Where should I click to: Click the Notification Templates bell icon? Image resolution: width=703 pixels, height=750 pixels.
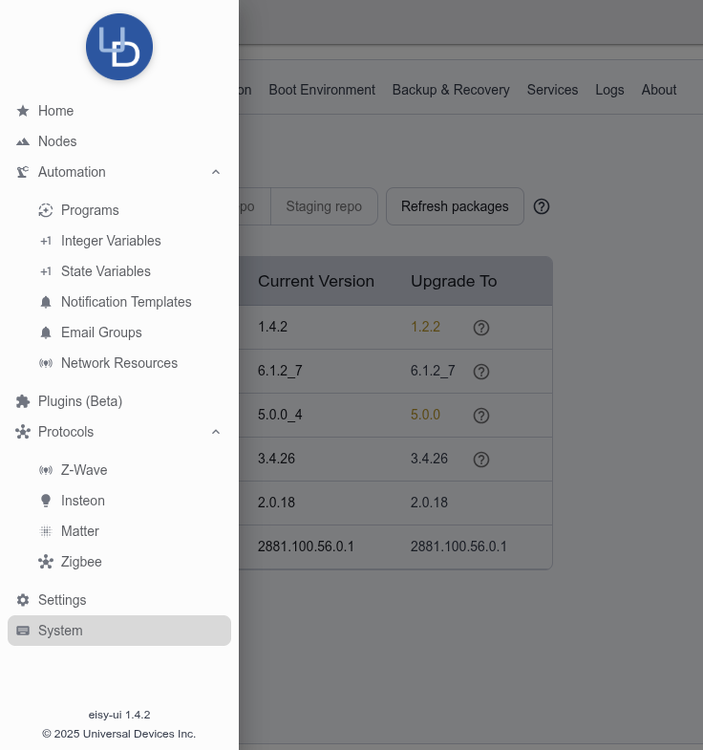coord(46,302)
